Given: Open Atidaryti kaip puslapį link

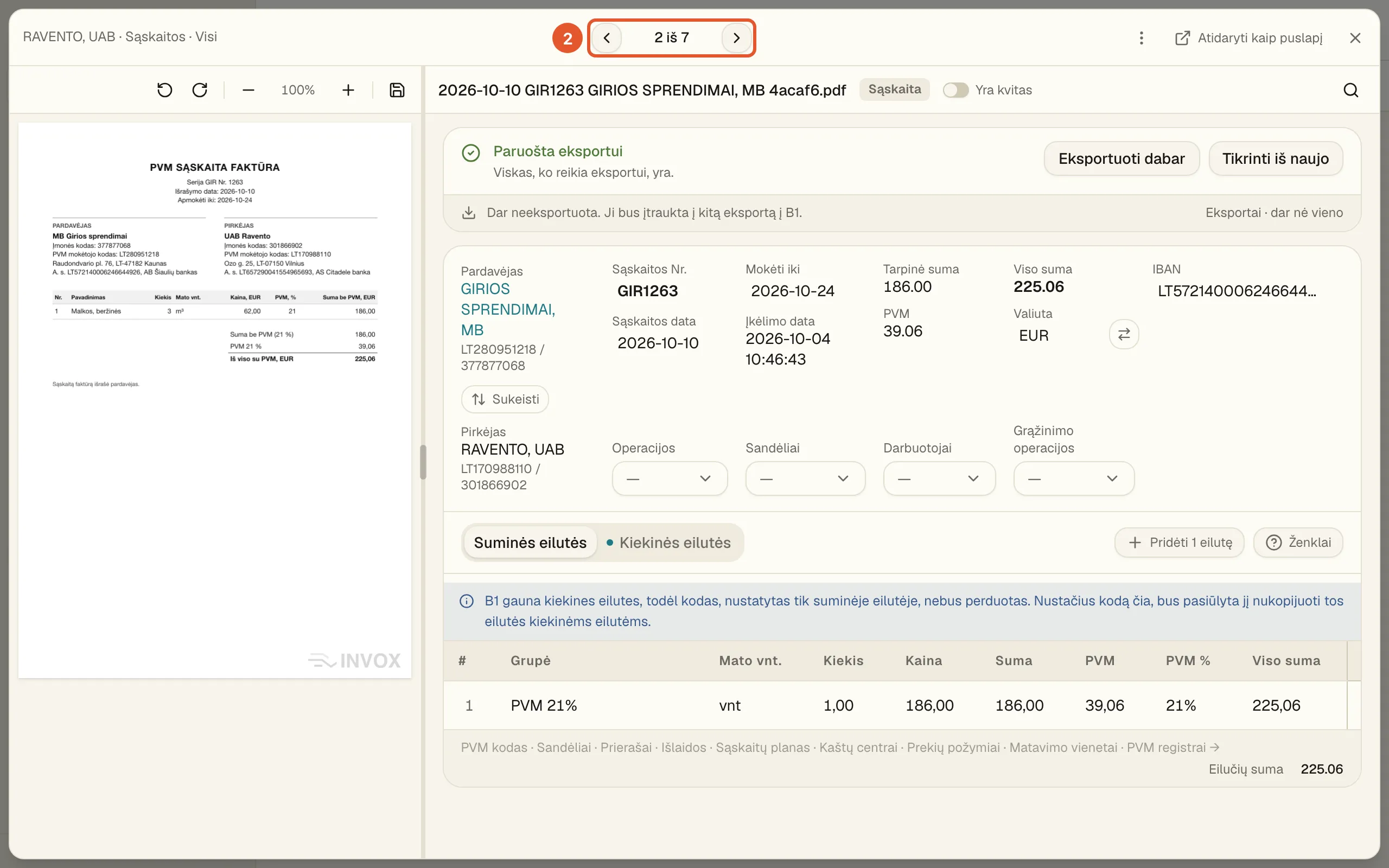Looking at the screenshot, I should click(x=1248, y=38).
